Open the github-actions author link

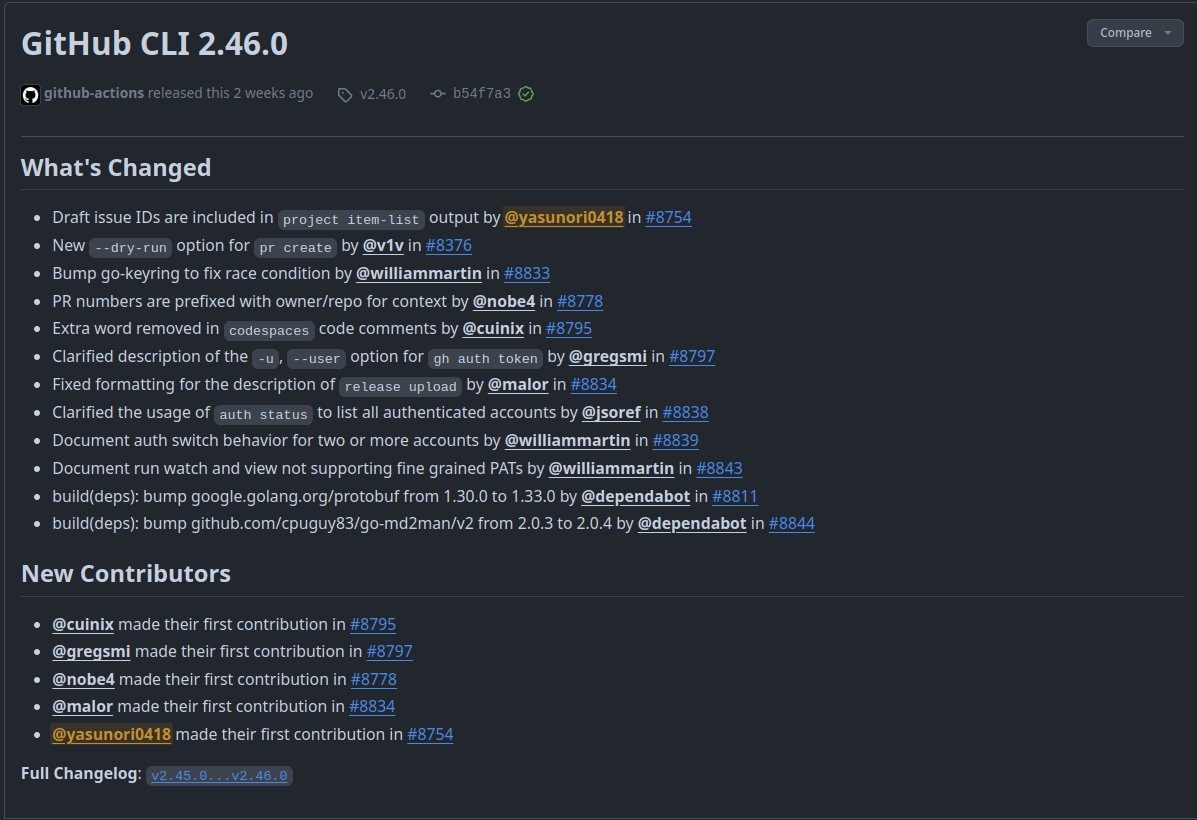click(x=94, y=93)
